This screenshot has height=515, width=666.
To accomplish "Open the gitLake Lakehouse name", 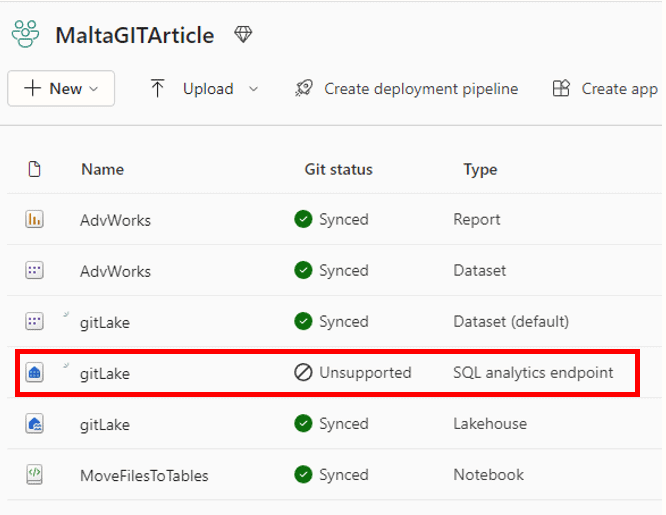I will (105, 425).
